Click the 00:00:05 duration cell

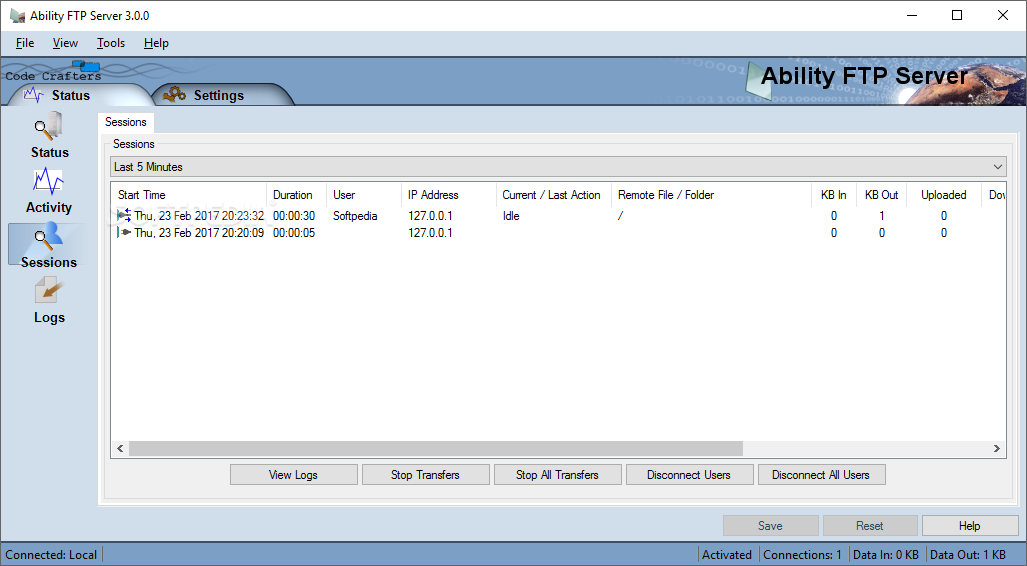[x=294, y=233]
